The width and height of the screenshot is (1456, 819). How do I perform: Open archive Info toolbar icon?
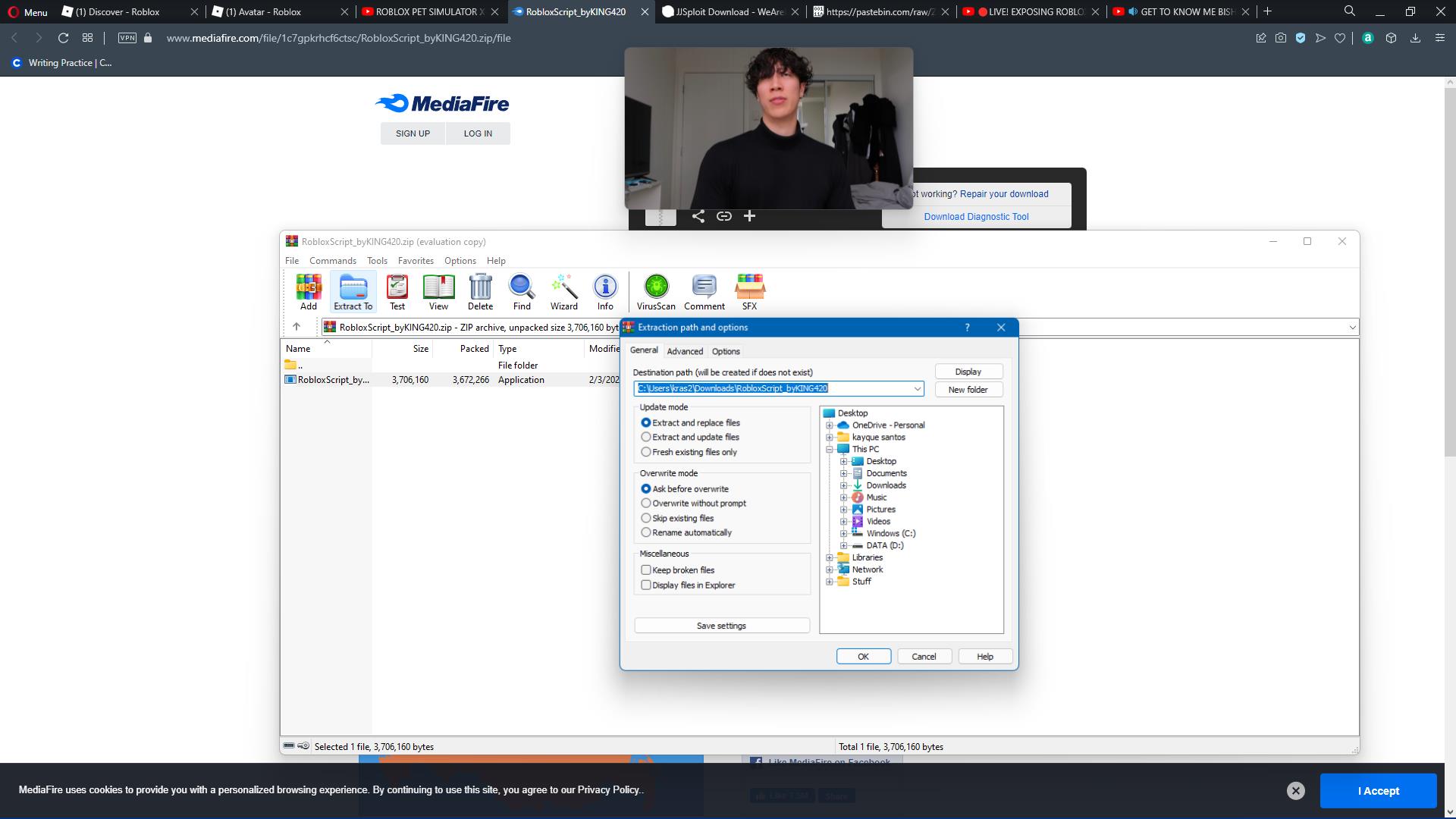coord(604,291)
